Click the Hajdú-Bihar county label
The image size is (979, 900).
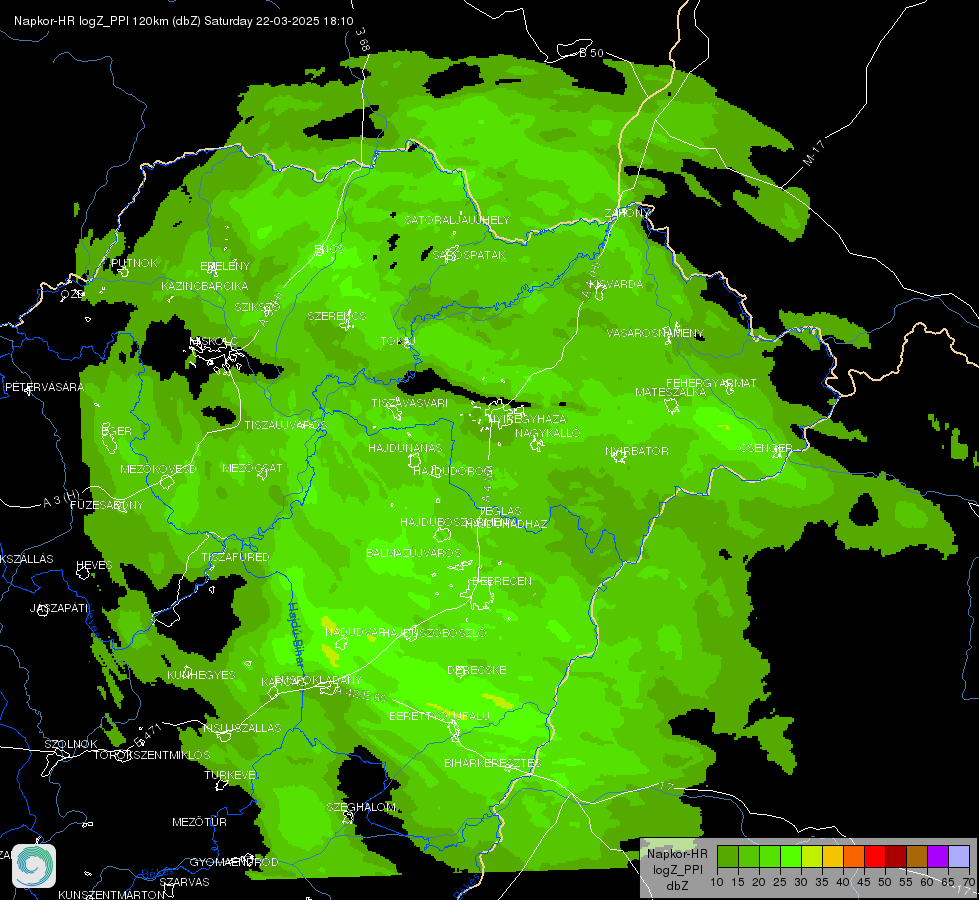point(295,637)
